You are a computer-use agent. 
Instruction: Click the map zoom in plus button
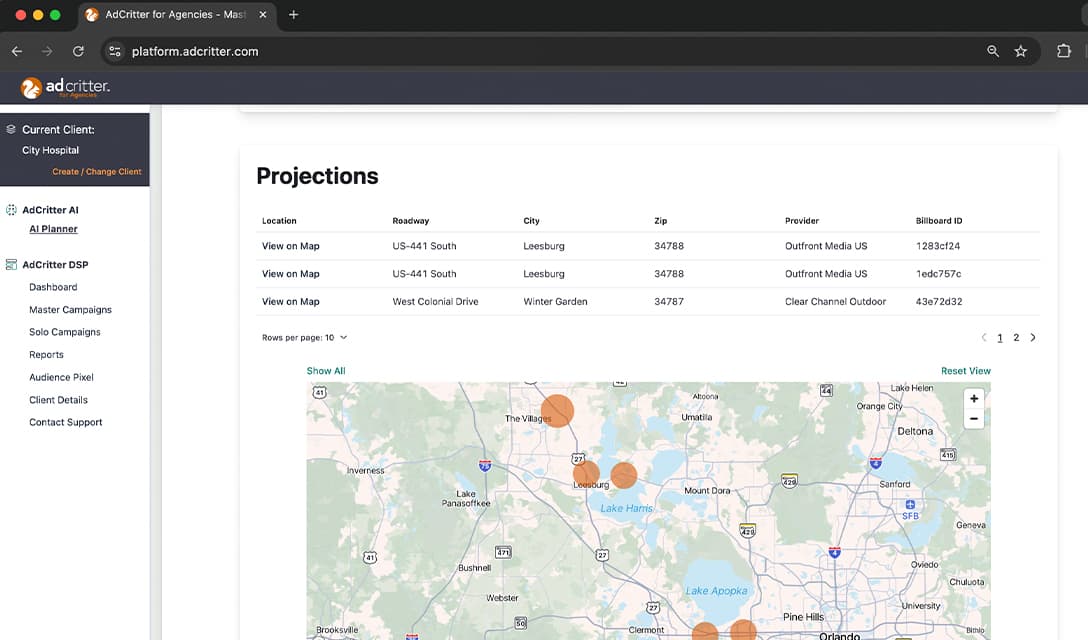click(x=973, y=398)
